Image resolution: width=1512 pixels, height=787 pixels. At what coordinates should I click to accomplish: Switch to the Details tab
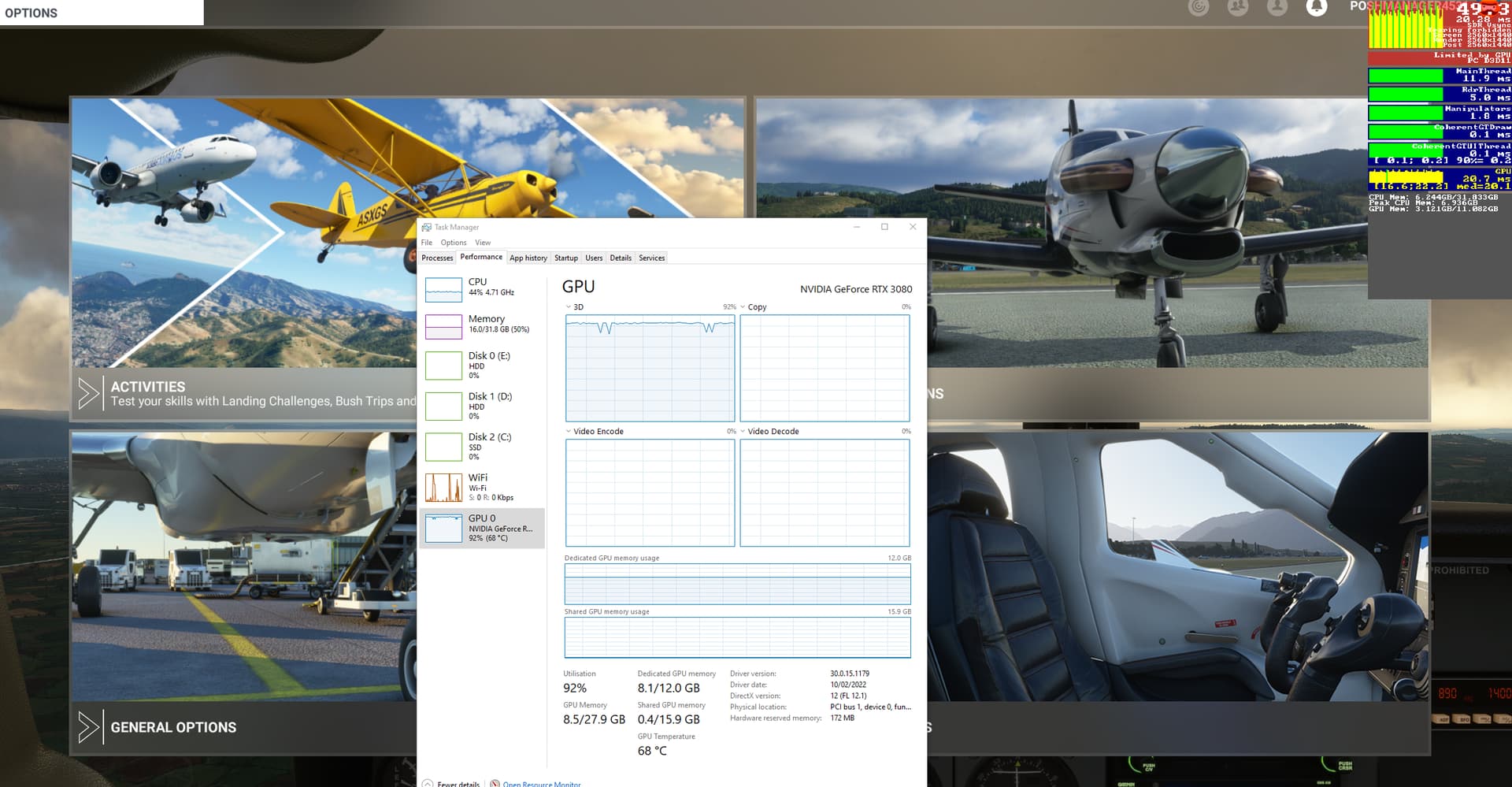[621, 258]
